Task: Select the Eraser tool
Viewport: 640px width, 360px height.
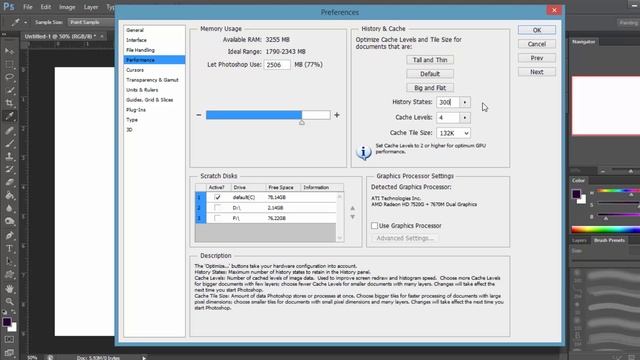Action: 9,182
